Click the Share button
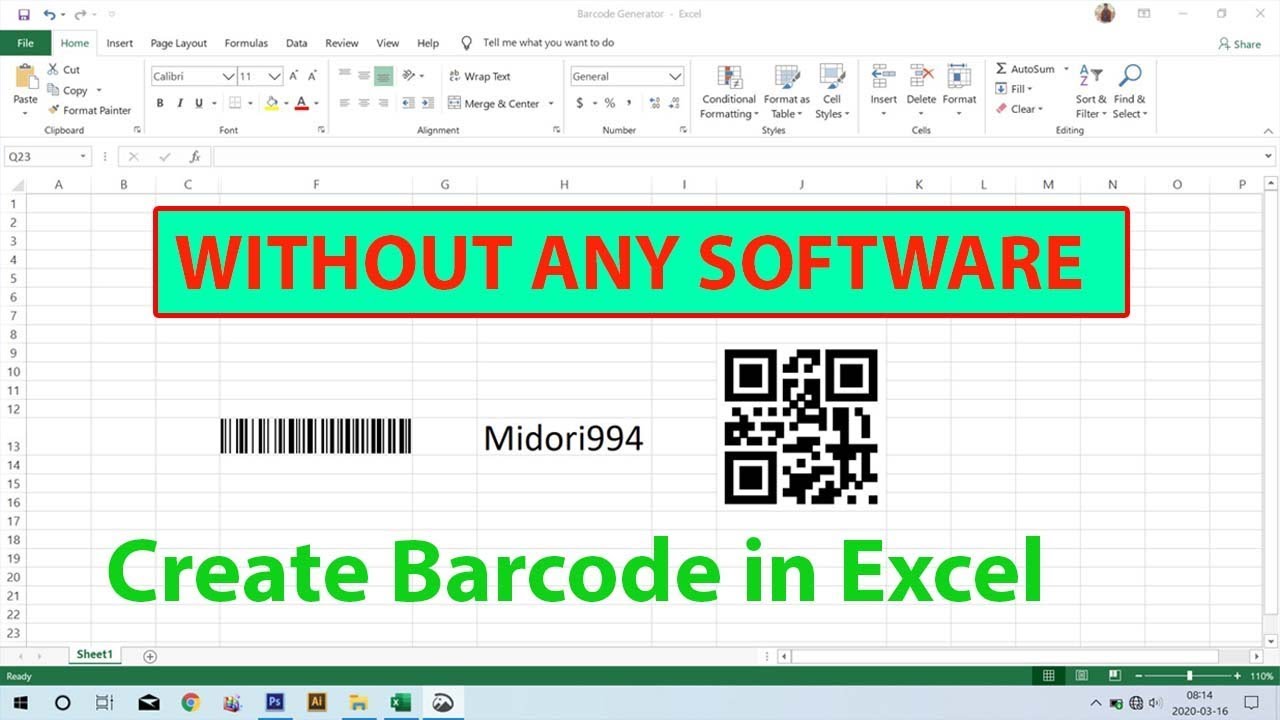 (x=1240, y=44)
